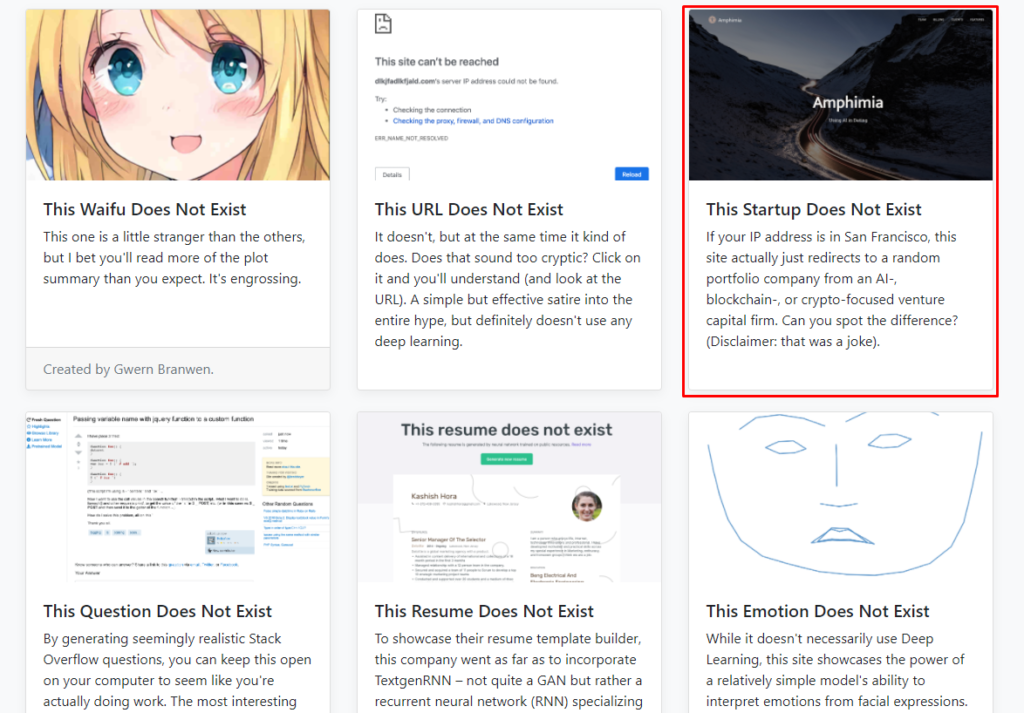Open the anime waifu face thumbnail
Screen dimensions: 1024x713
coord(178,95)
